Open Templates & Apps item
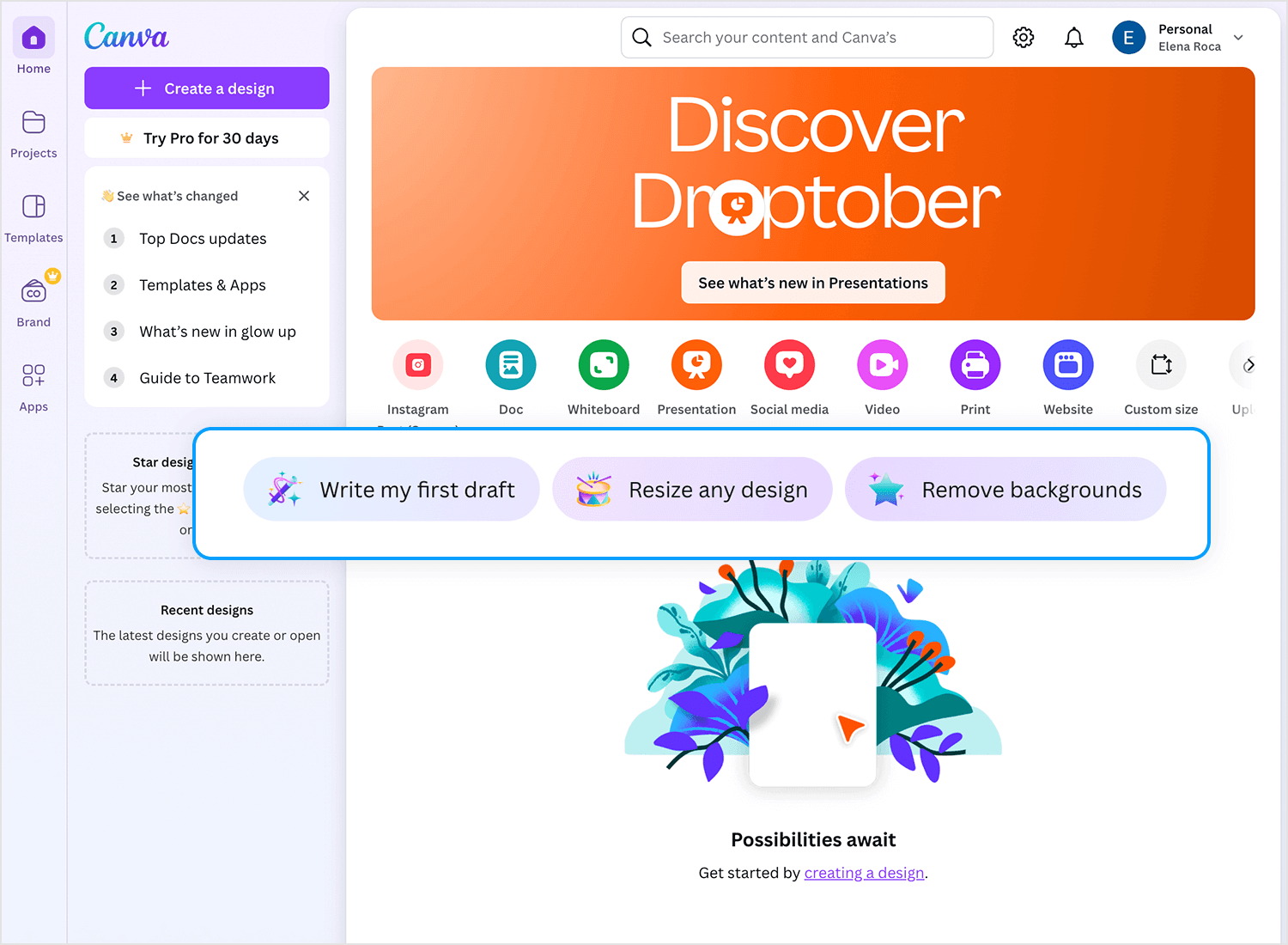 (x=203, y=285)
